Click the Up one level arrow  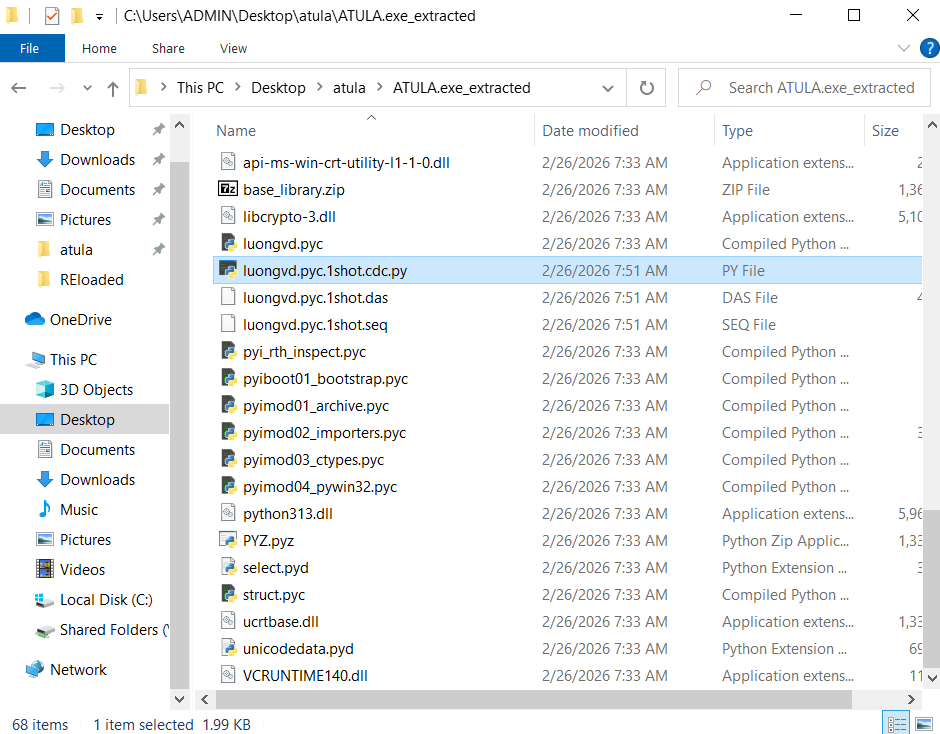(x=113, y=88)
